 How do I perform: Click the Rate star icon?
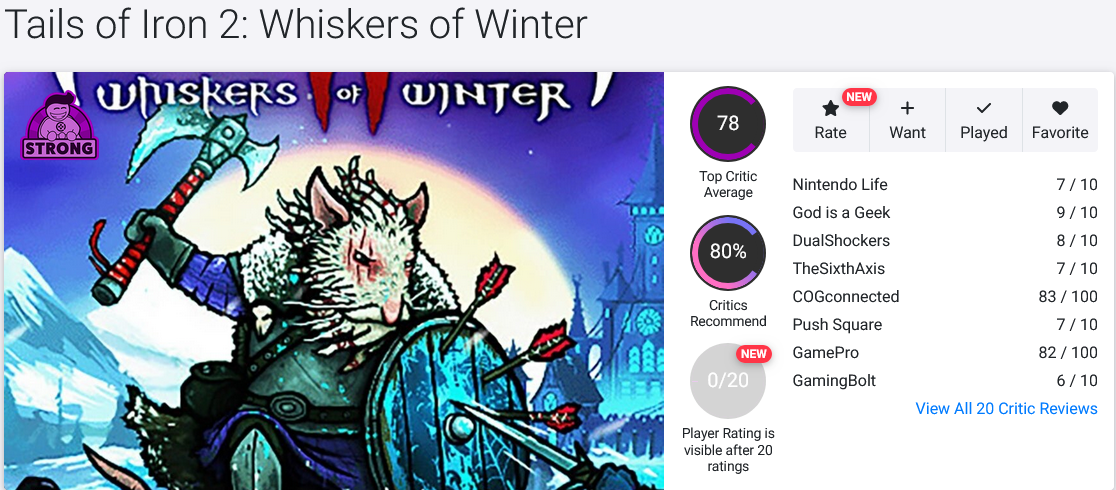pyautogui.click(x=830, y=109)
